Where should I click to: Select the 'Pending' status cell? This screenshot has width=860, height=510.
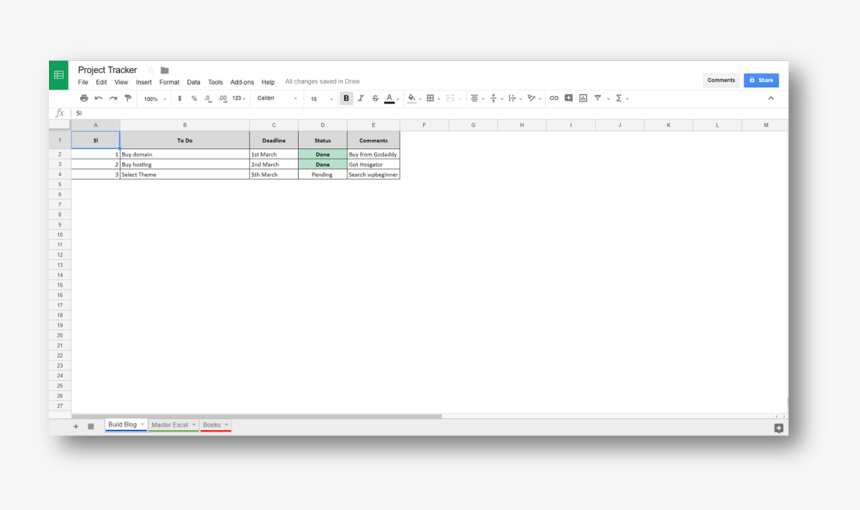click(322, 174)
